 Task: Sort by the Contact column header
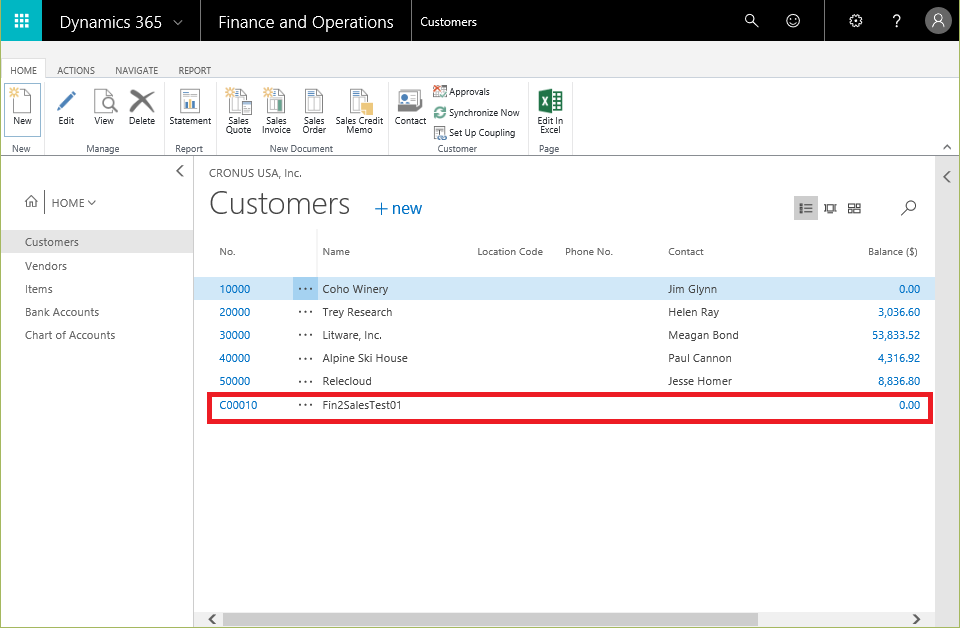686,252
